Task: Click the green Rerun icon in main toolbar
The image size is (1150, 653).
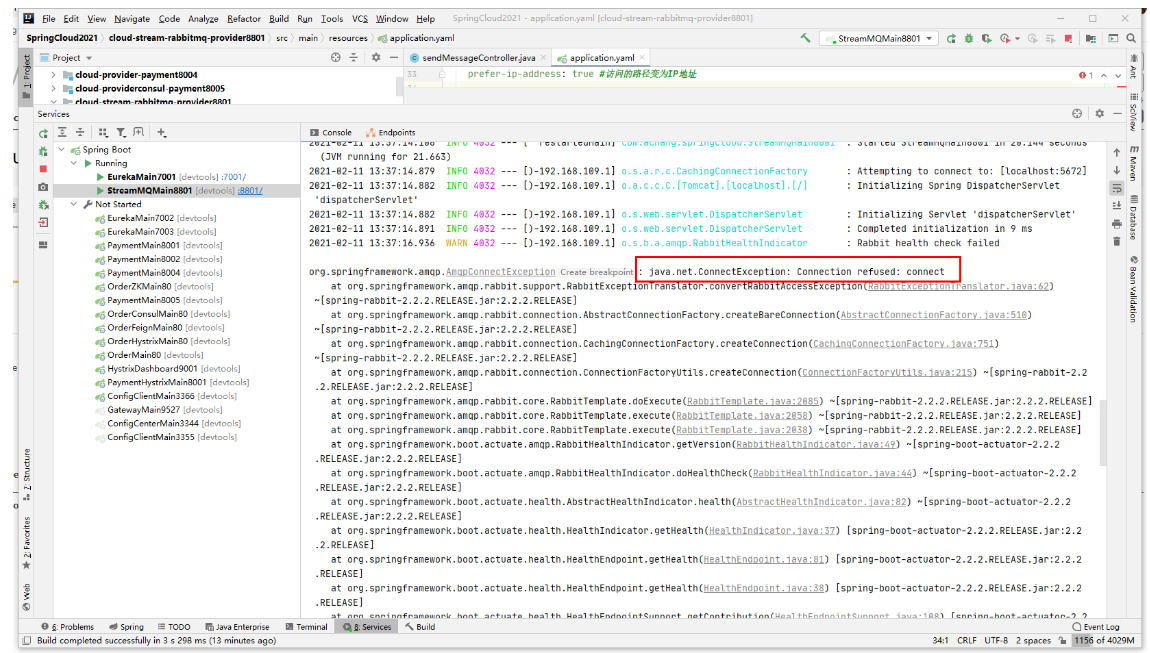Action: click(x=951, y=38)
